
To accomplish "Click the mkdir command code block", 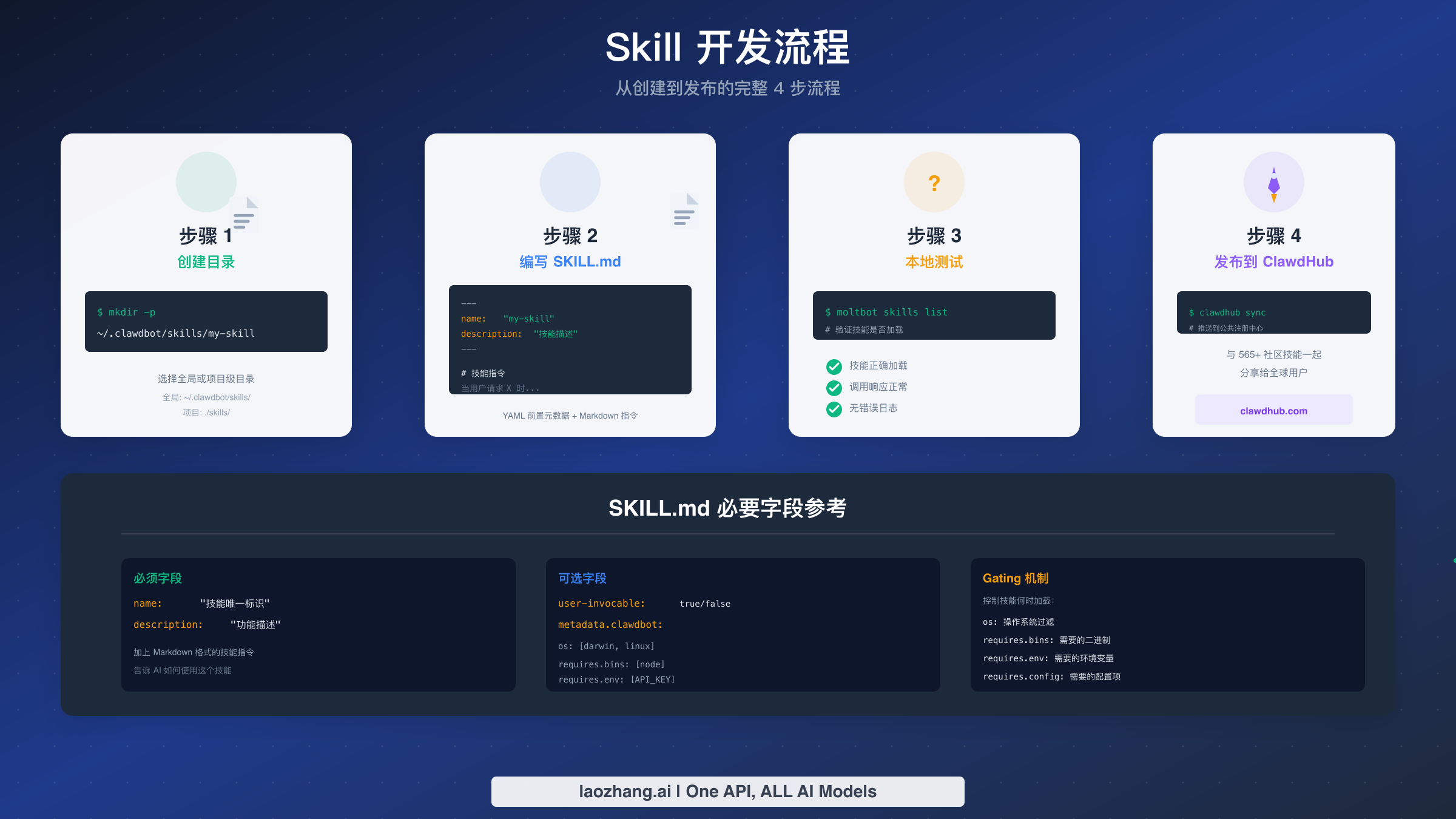I will pos(206,322).
